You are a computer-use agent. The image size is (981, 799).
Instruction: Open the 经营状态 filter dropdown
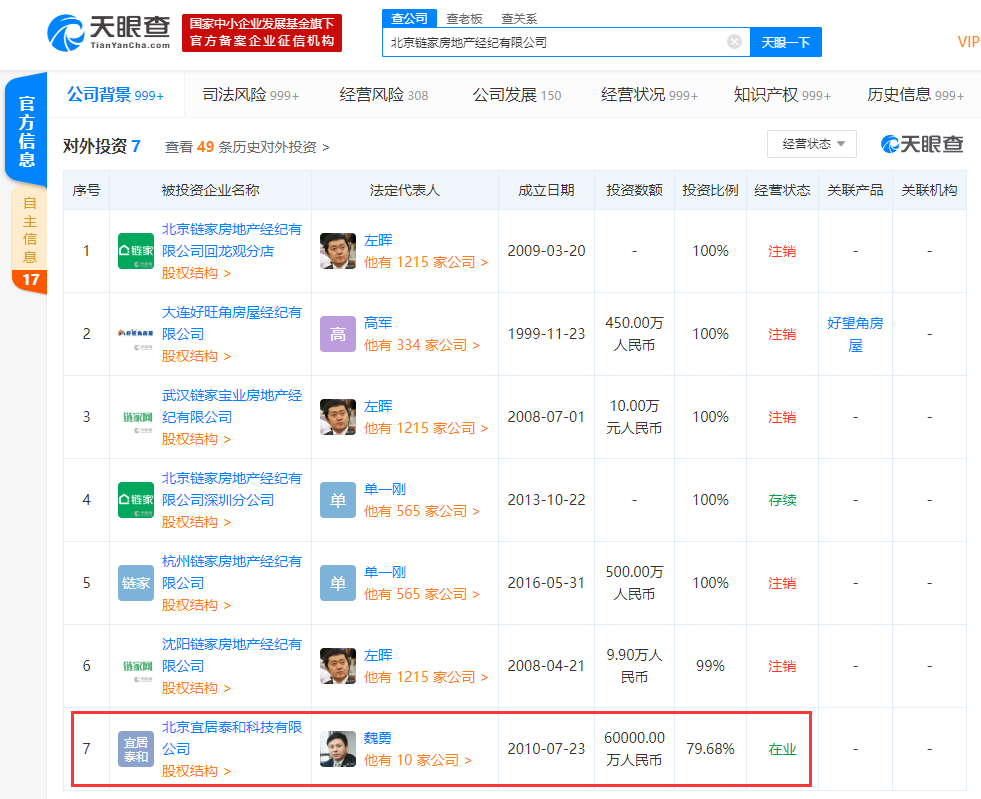(811, 144)
